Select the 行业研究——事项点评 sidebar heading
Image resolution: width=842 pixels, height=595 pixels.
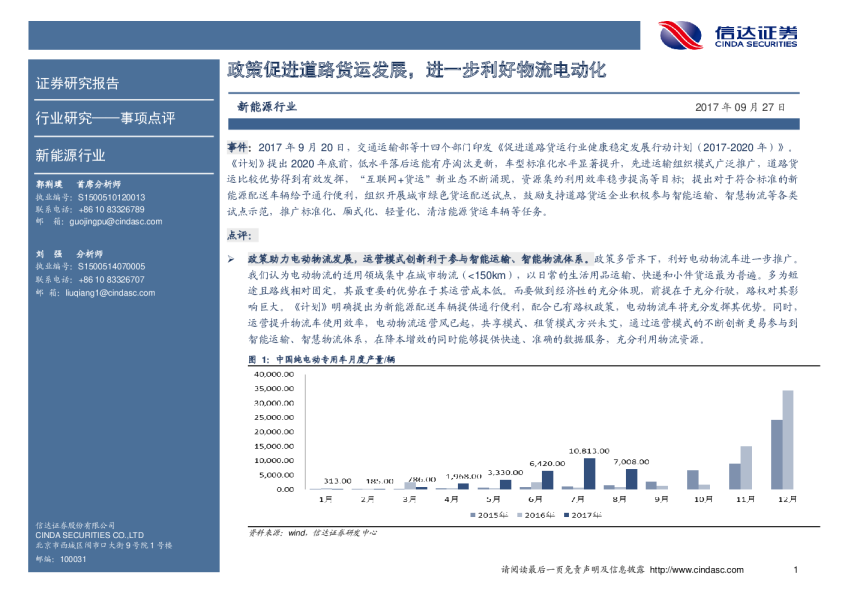[105, 118]
